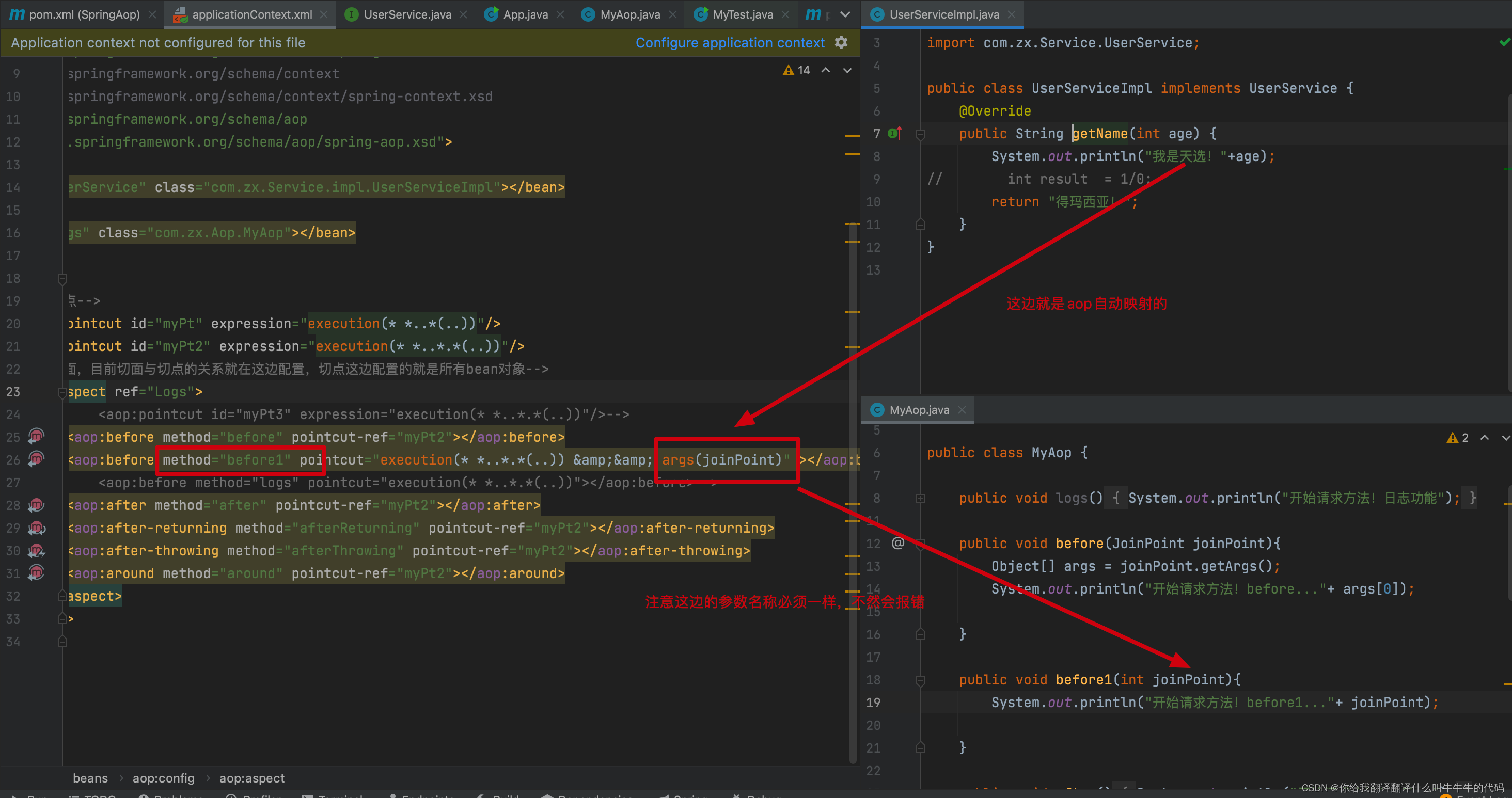The width and height of the screenshot is (1512, 798).
Task: Click the @ gutter icon on MyAop line 12
Action: [897, 543]
